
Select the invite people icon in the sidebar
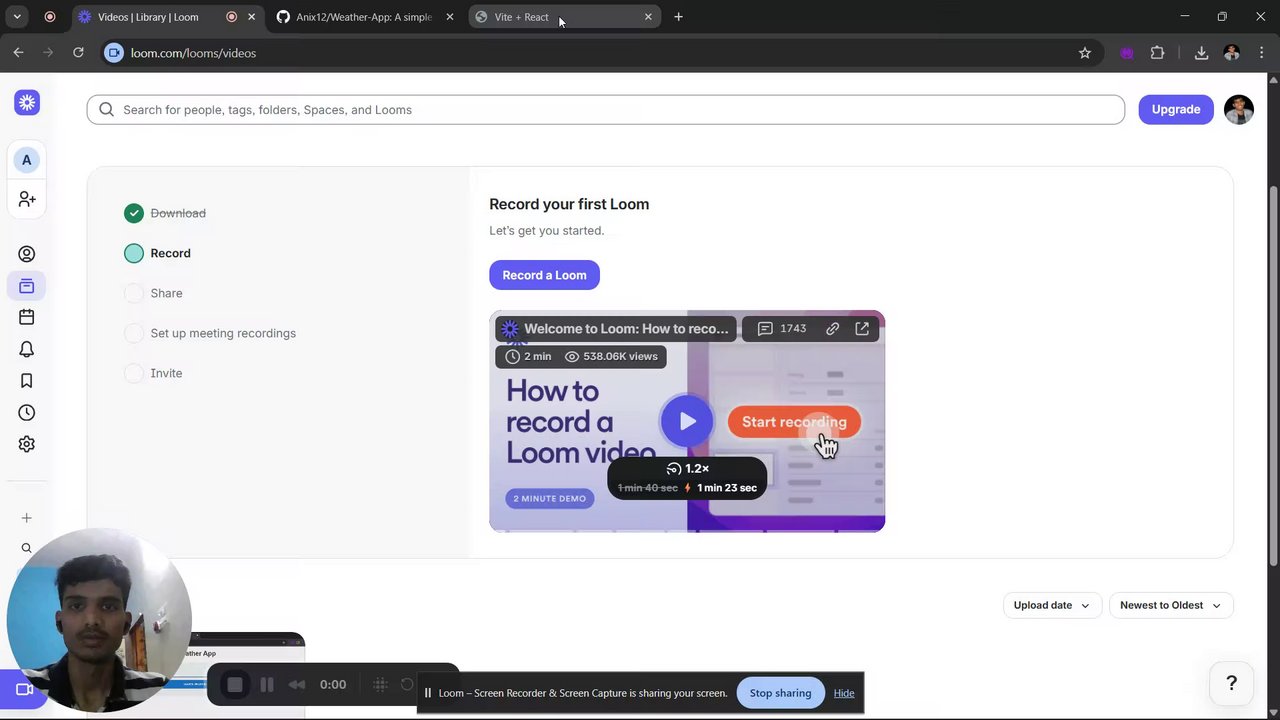pyautogui.click(x=27, y=200)
